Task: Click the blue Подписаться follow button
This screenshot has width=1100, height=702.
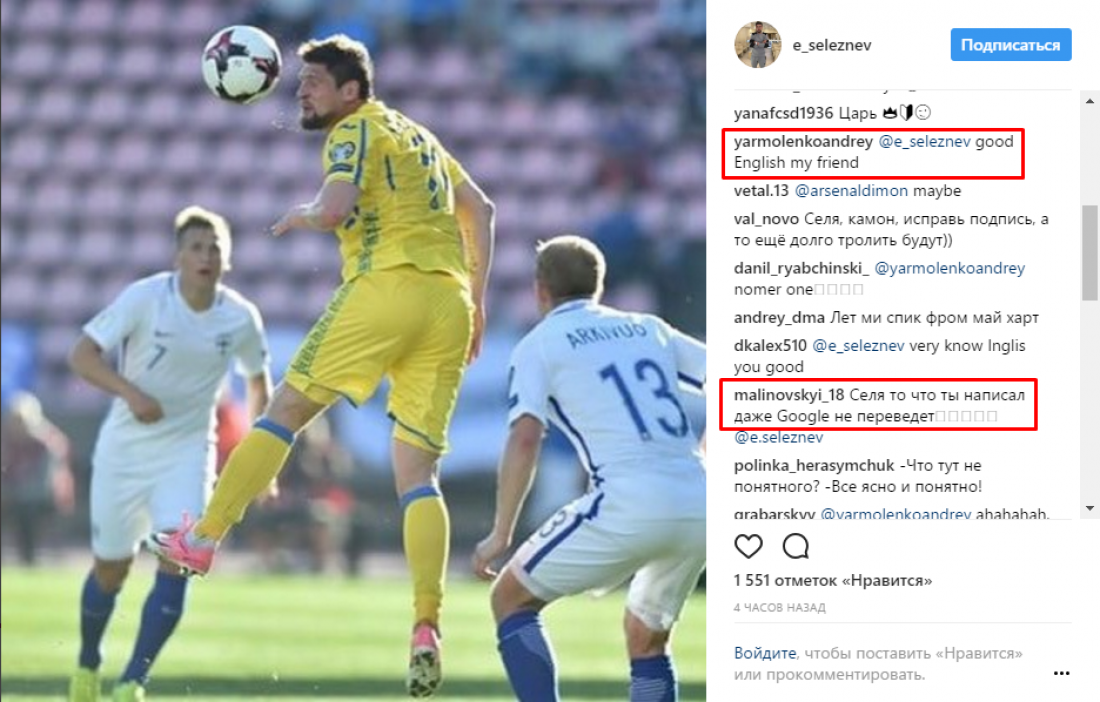Action: click(1010, 45)
